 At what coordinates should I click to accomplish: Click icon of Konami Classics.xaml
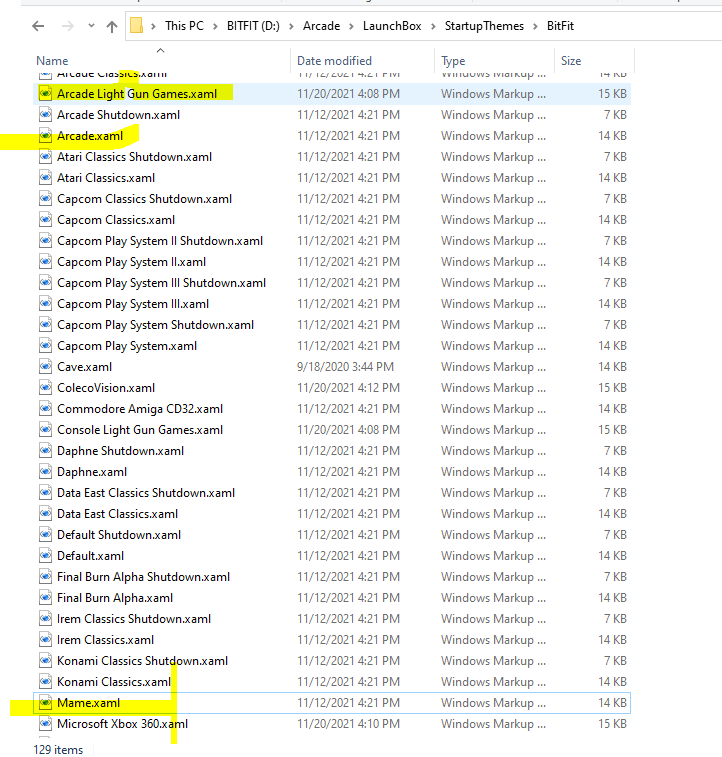[45, 682]
